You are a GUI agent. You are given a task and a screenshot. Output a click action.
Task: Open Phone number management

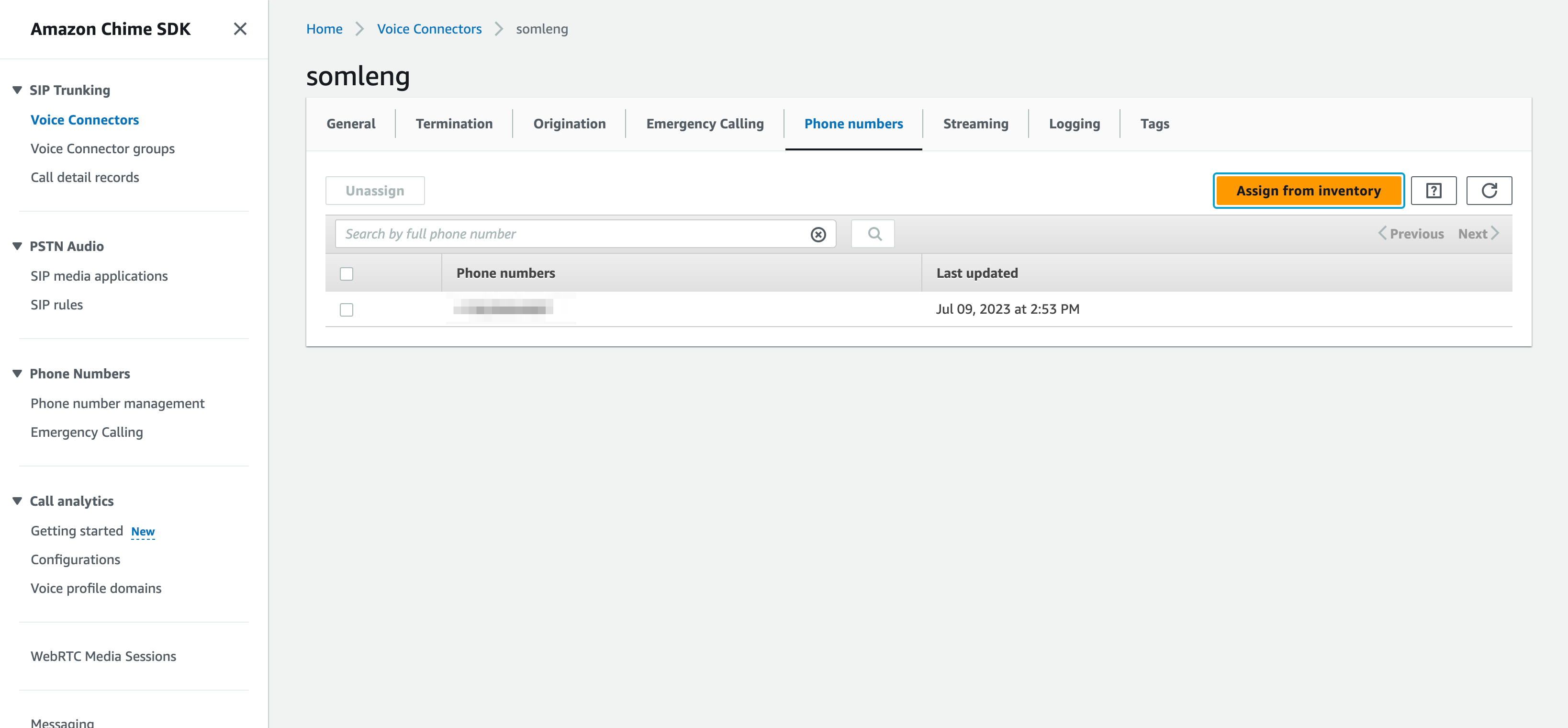pyautogui.click(x=117, y=403)
